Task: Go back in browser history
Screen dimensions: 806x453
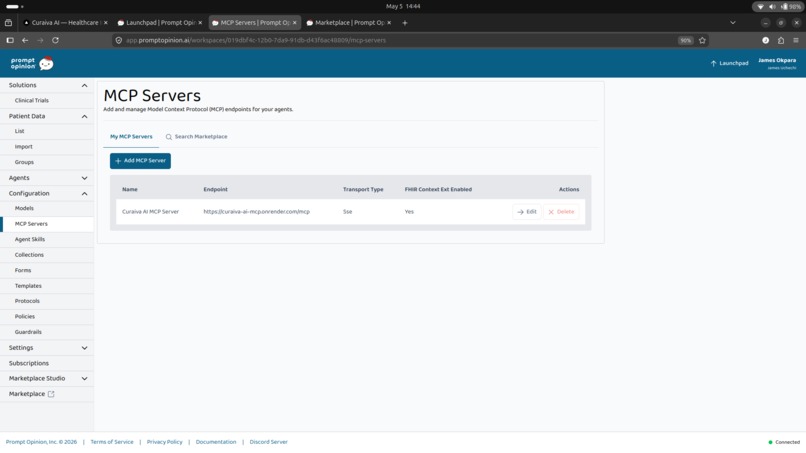Action: point(25,40)
